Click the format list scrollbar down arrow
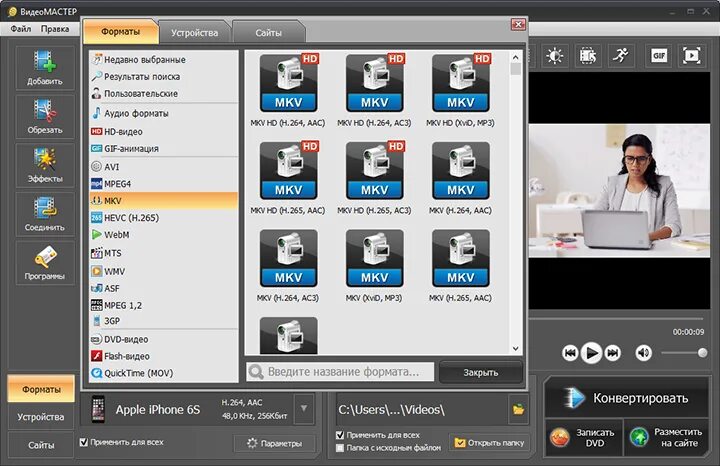The height and width of the screenshot is (466, 720). pyautogui.click(x=516, y=348)
